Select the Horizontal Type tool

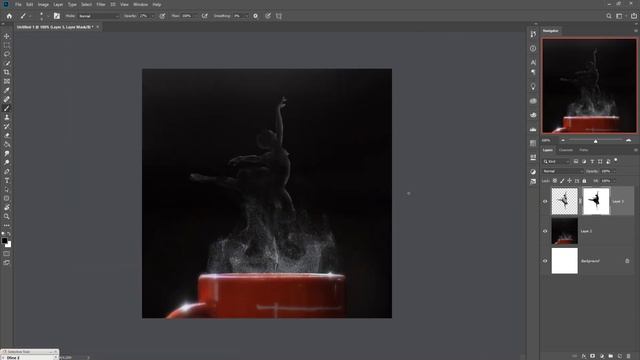[x=7, y=180]
